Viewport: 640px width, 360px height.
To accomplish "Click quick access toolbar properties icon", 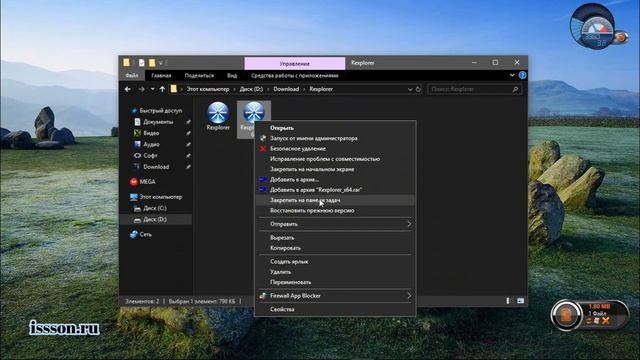I will point(141,63).
